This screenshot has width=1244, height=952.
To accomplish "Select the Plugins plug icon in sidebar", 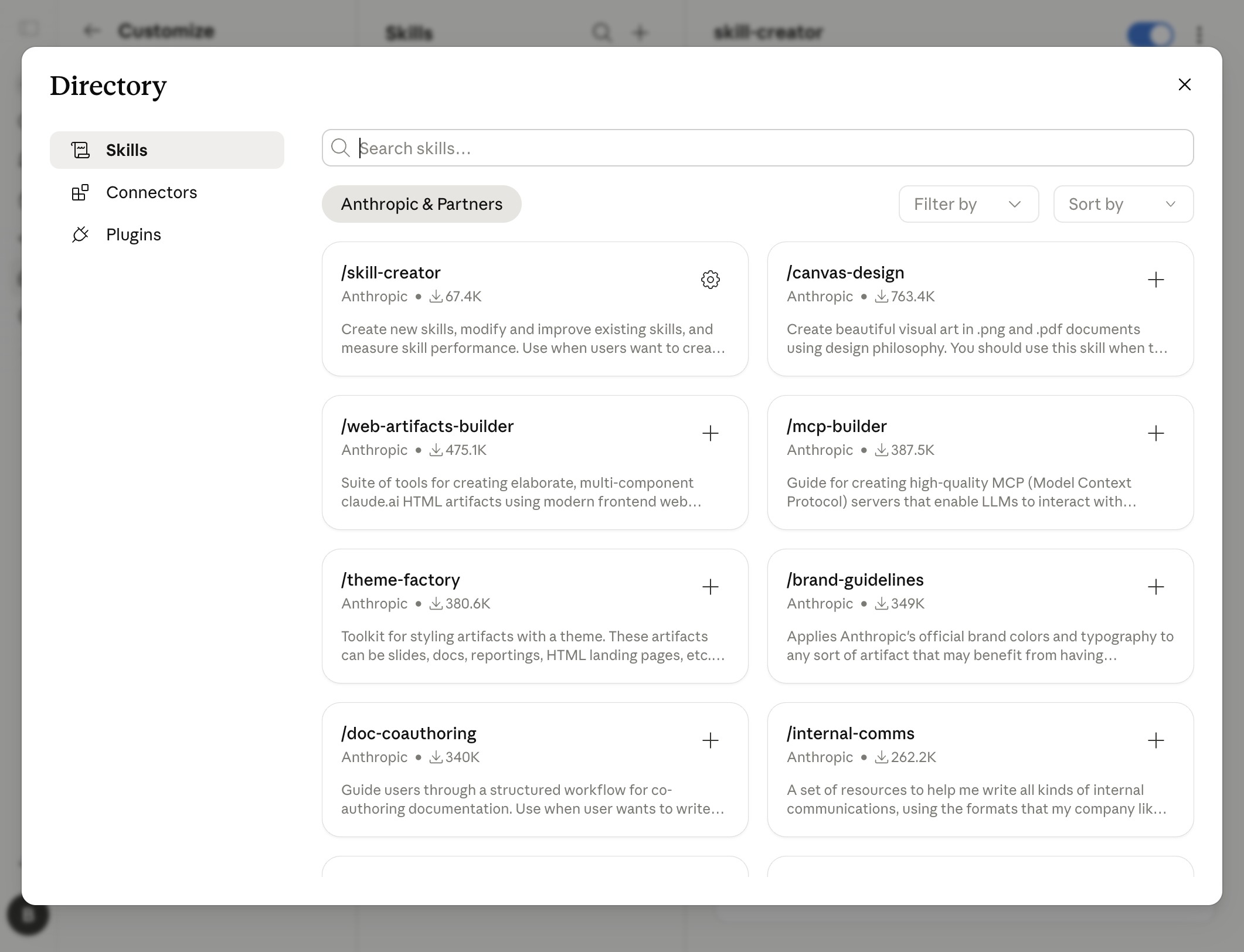I will tap(80, 234).
